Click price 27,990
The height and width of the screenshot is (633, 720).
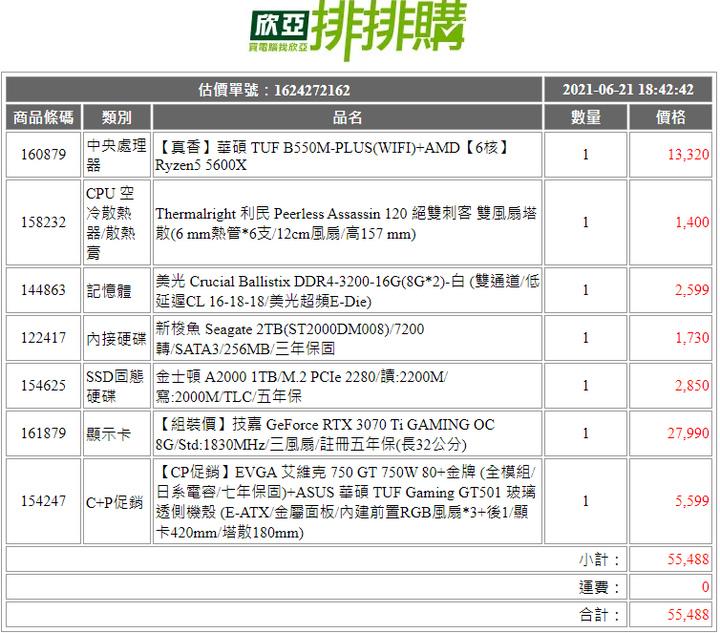(688, 433)
